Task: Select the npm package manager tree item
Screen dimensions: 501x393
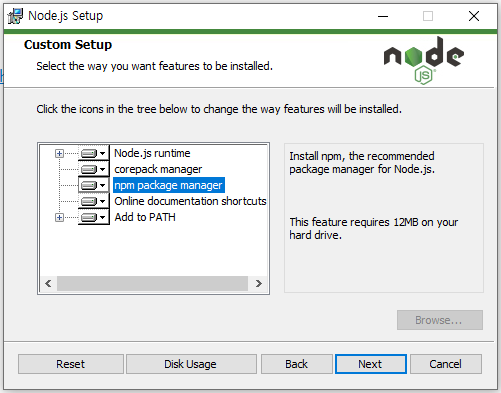Action: pyautogui.click(x=169, y=185)
